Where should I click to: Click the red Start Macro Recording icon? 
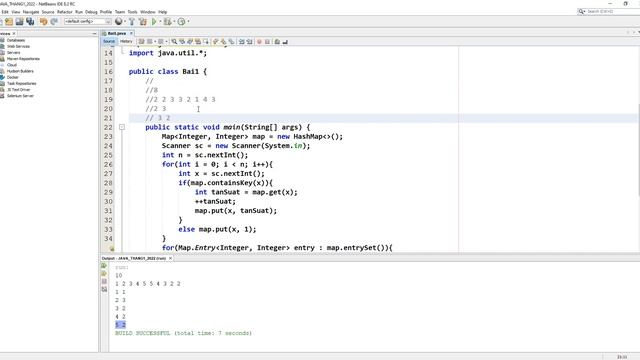pyautogui.click(x=259, y=41)
